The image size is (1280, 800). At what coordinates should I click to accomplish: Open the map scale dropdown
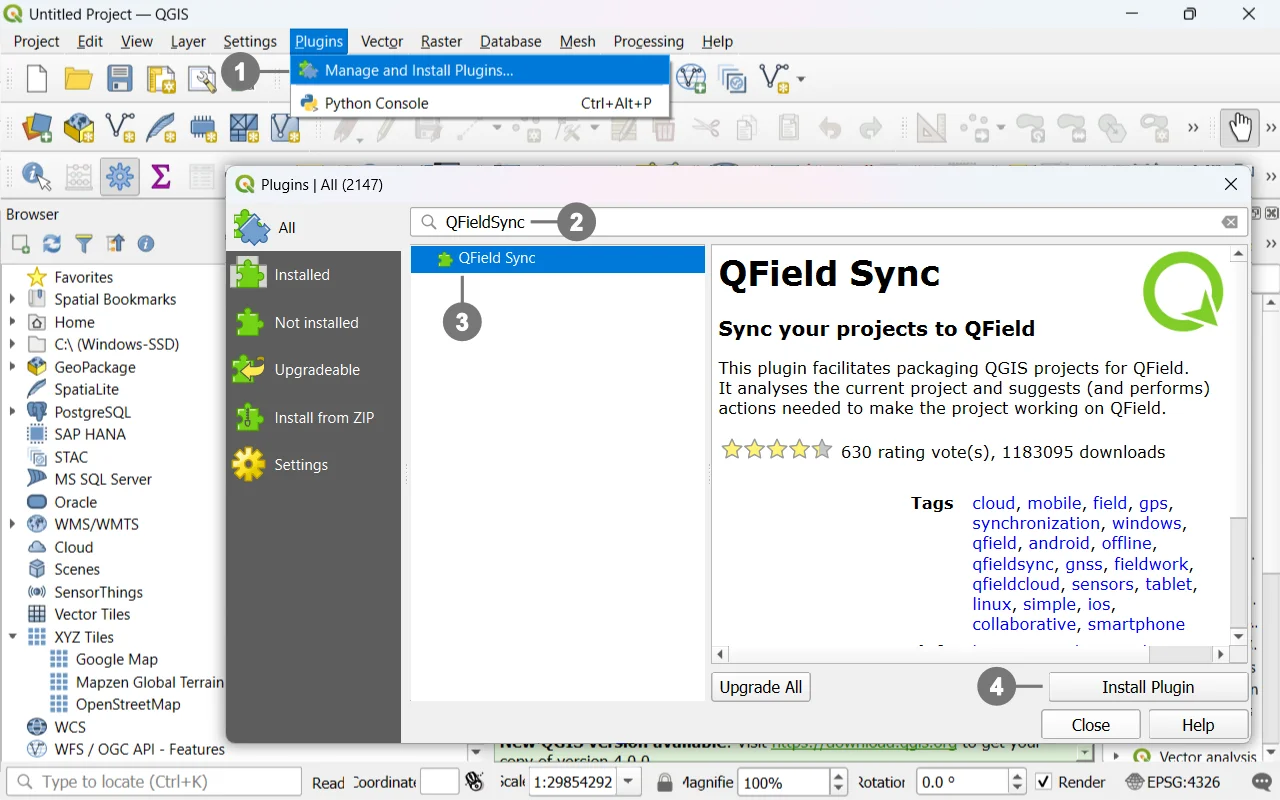click(x=627, y=782)
